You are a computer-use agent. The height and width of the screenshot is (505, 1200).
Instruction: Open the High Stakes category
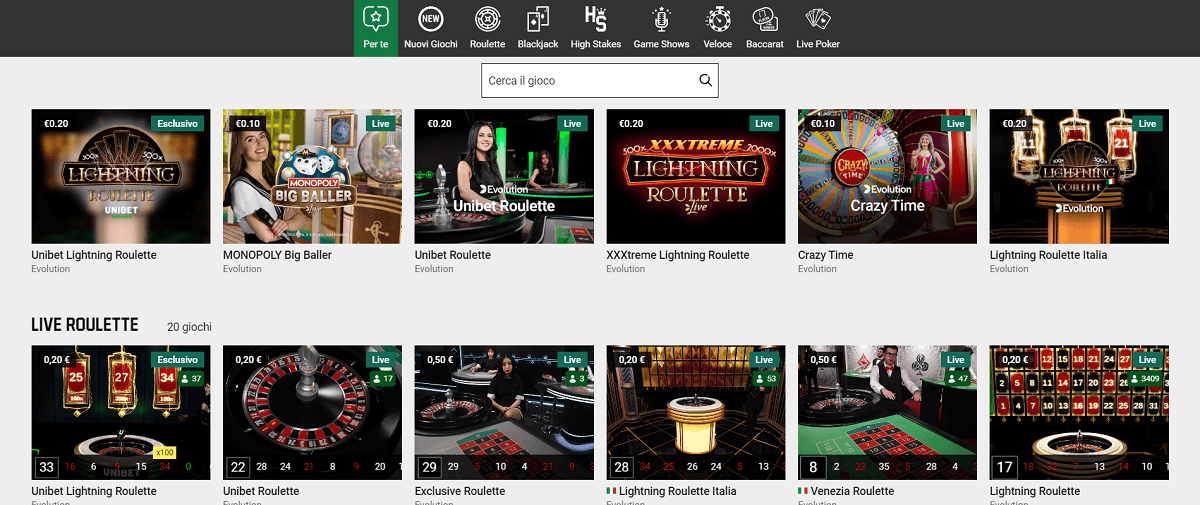[x=596, y=28]
